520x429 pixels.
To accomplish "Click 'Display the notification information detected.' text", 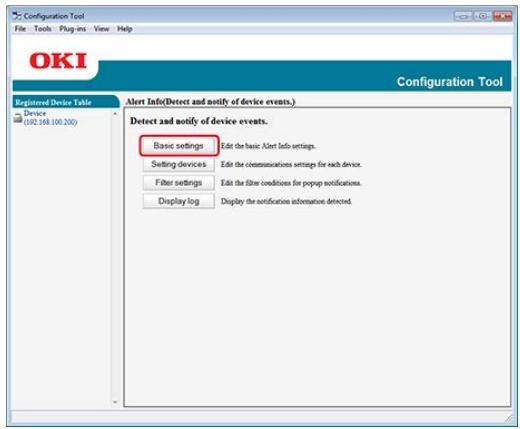I will pyautogui.click(x=286, y=201).
